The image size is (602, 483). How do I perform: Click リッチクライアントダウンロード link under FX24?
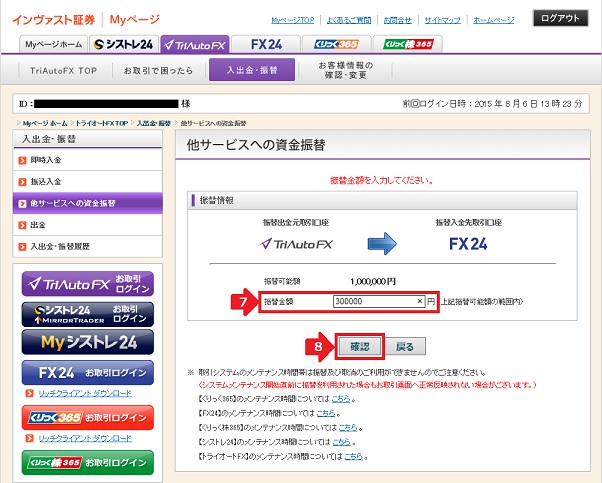tap(85, 393)
